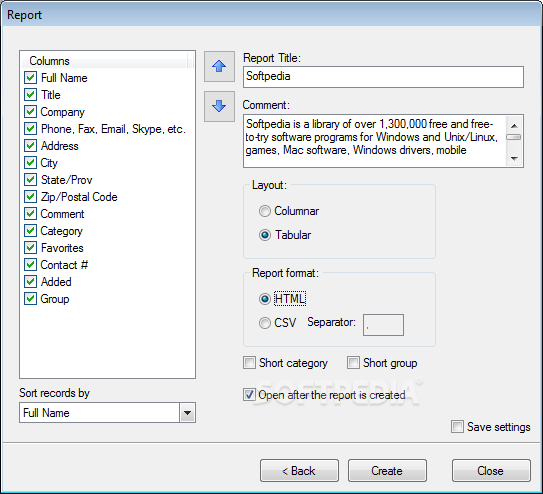Image resolution: width=543 pixels, height=494 pixels.
Task: Move selected column down with blue arrow
Action: pos(219,106)
